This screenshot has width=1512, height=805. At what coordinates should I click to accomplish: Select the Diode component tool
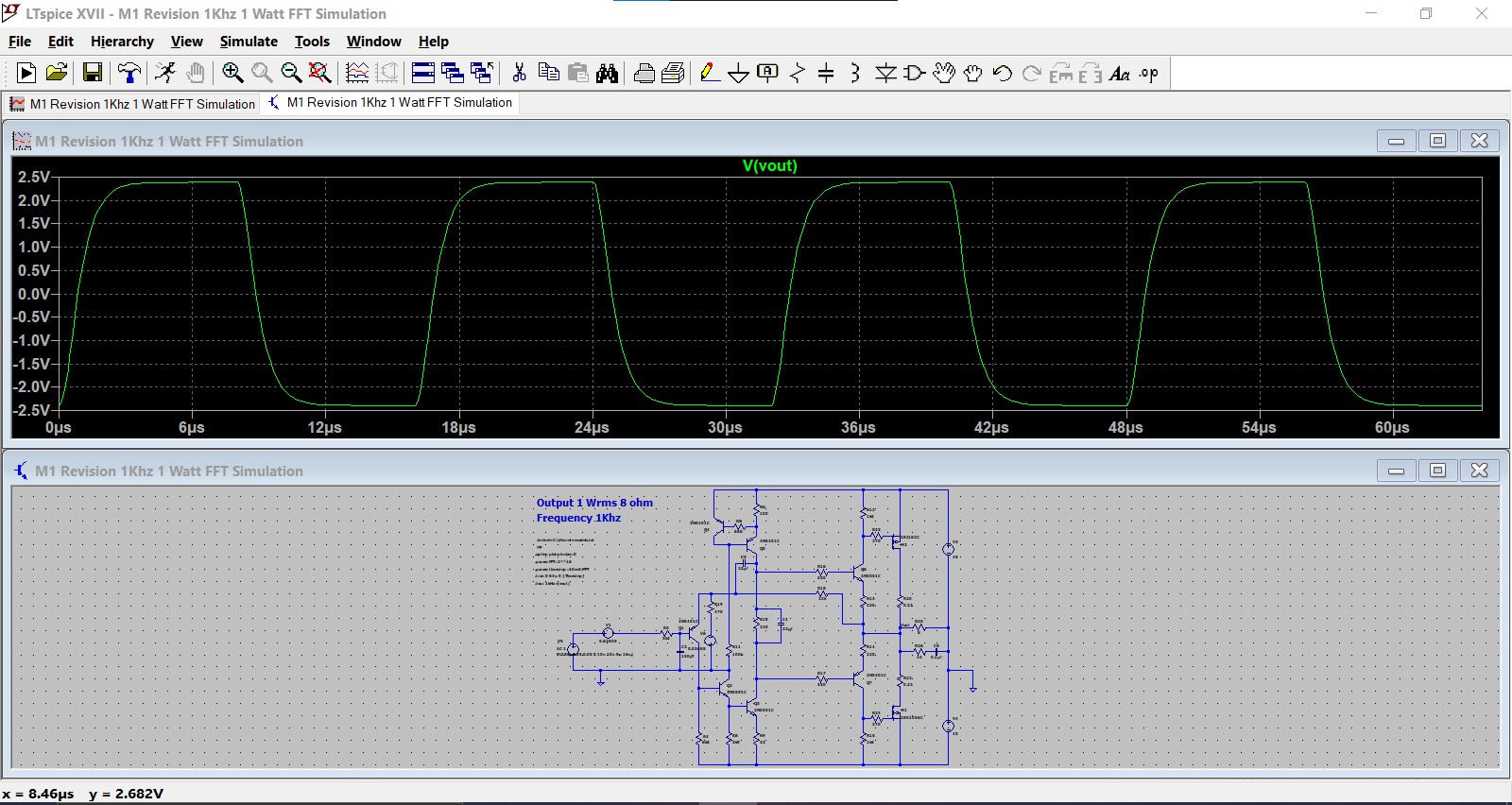tap(885, 73)
